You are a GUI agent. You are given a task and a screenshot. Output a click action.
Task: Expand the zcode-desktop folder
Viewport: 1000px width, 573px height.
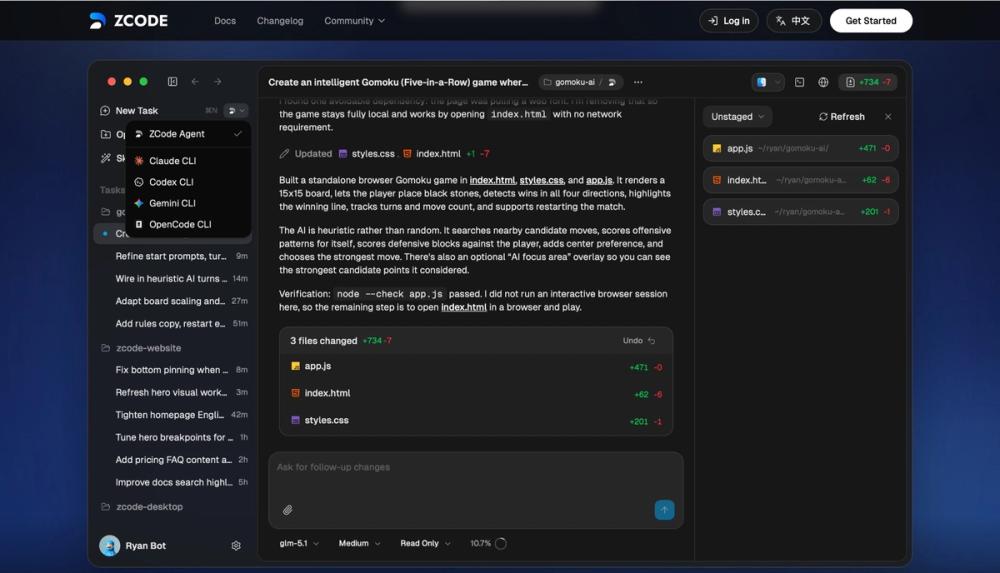(x=142, y=507)
